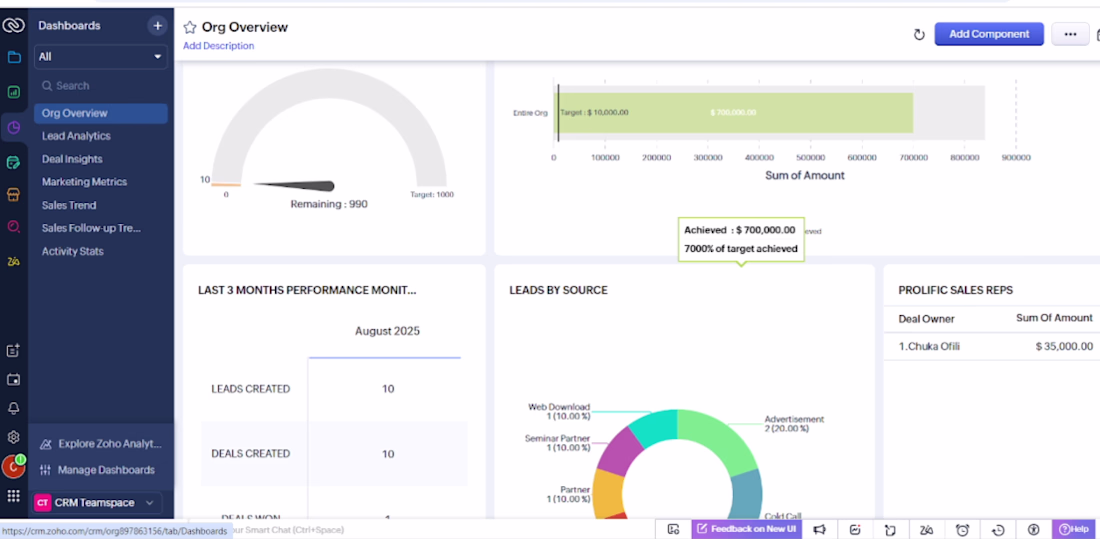
Task: Open Manage Dashboards
Action: pyautogui.click(x=97, y=470)
